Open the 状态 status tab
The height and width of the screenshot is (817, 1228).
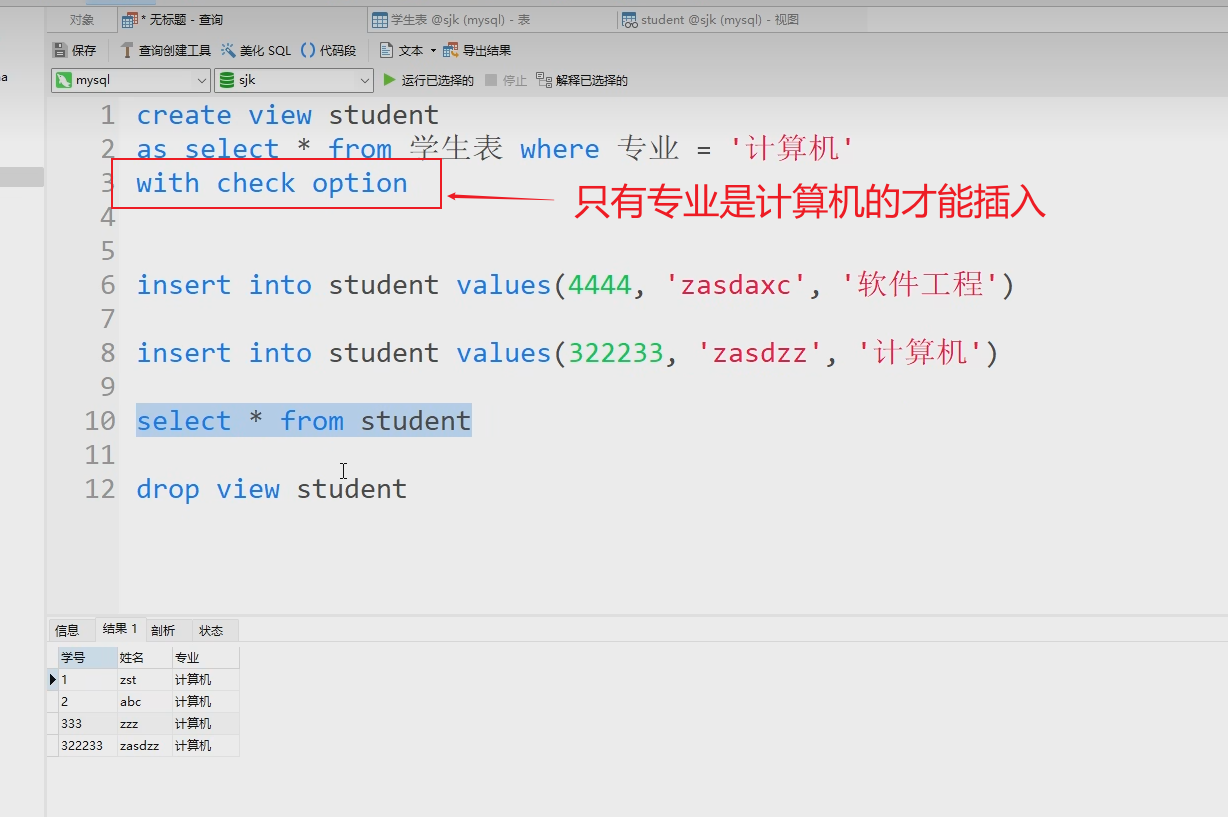click(x=211, y=630)
